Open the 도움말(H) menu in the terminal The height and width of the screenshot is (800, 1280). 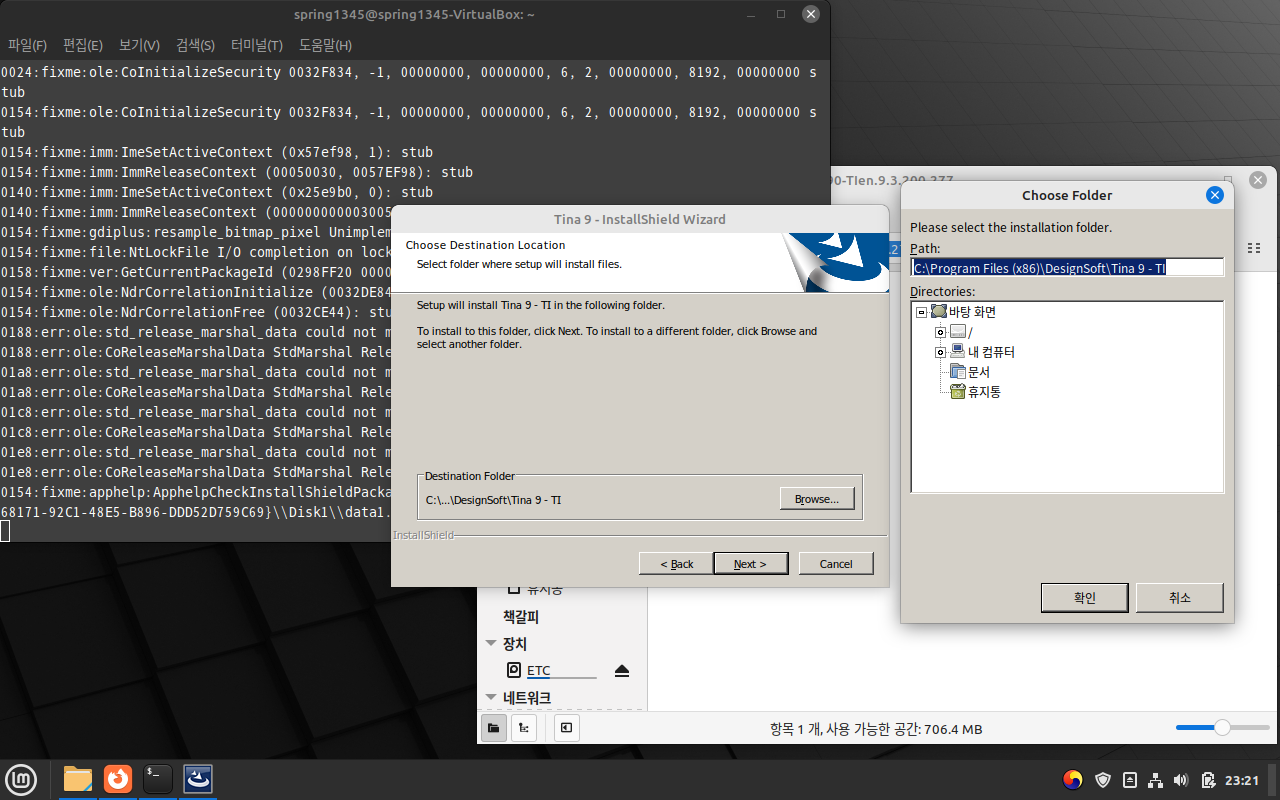tap(326, 45)
